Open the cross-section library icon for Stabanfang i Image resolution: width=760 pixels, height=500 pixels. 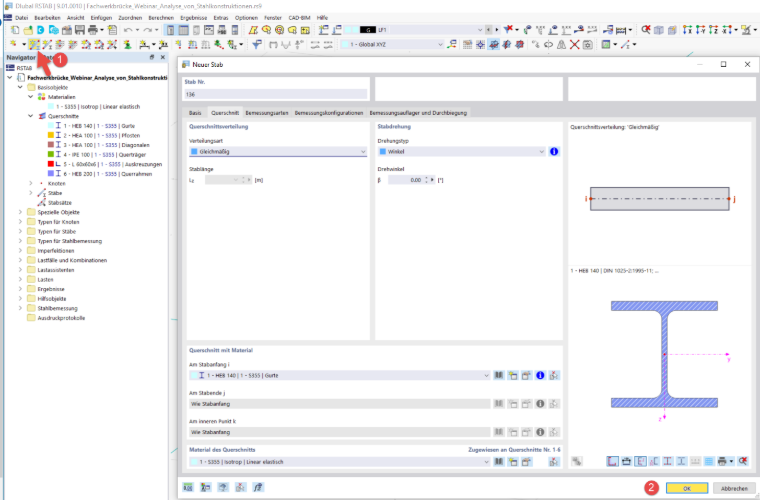(x=499, y=375)
